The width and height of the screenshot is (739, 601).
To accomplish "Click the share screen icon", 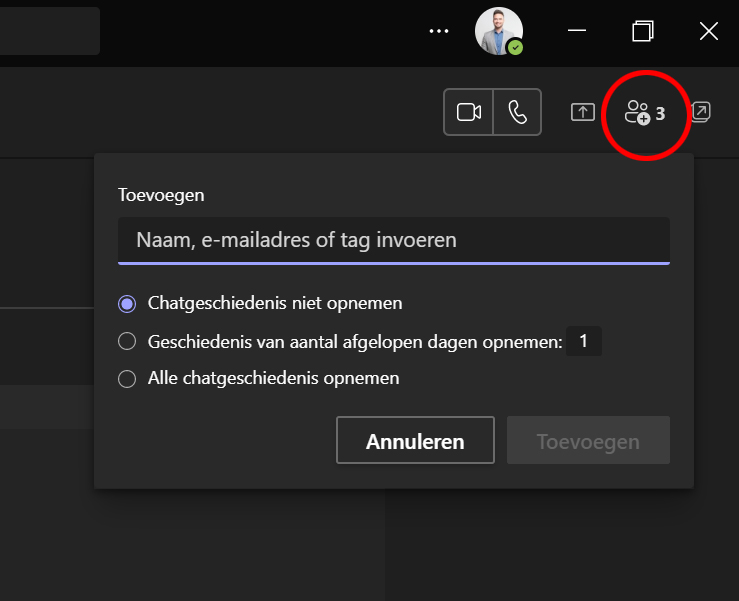I will pos(583,112).
